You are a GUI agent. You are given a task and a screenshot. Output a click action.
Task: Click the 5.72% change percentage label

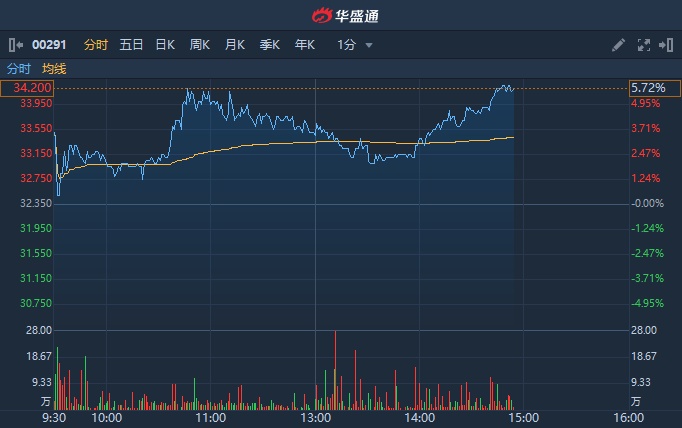pyautogui.click(x=646, y=88)
